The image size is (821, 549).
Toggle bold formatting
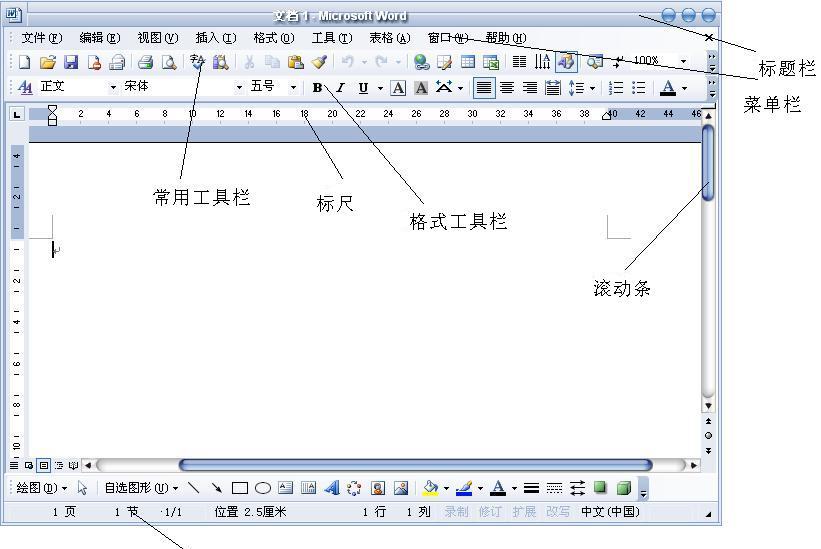click(x=317, y=88)
